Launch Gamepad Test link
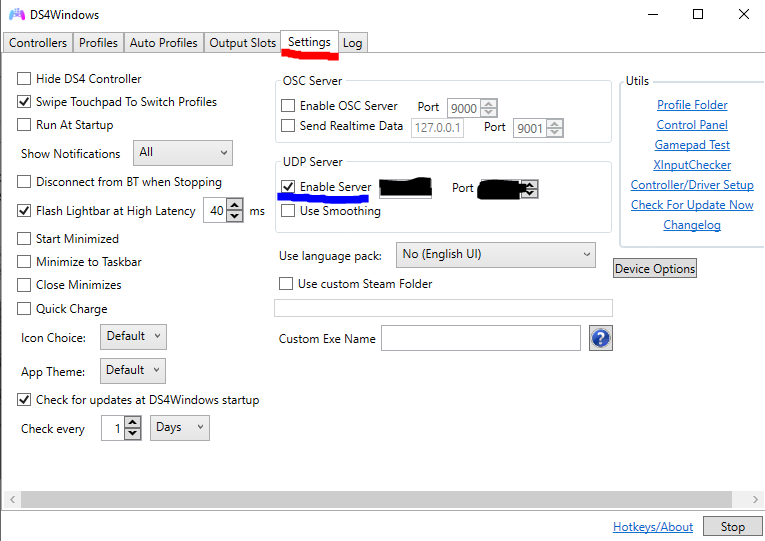The image size is (765, 541). (x=692, y=145)
